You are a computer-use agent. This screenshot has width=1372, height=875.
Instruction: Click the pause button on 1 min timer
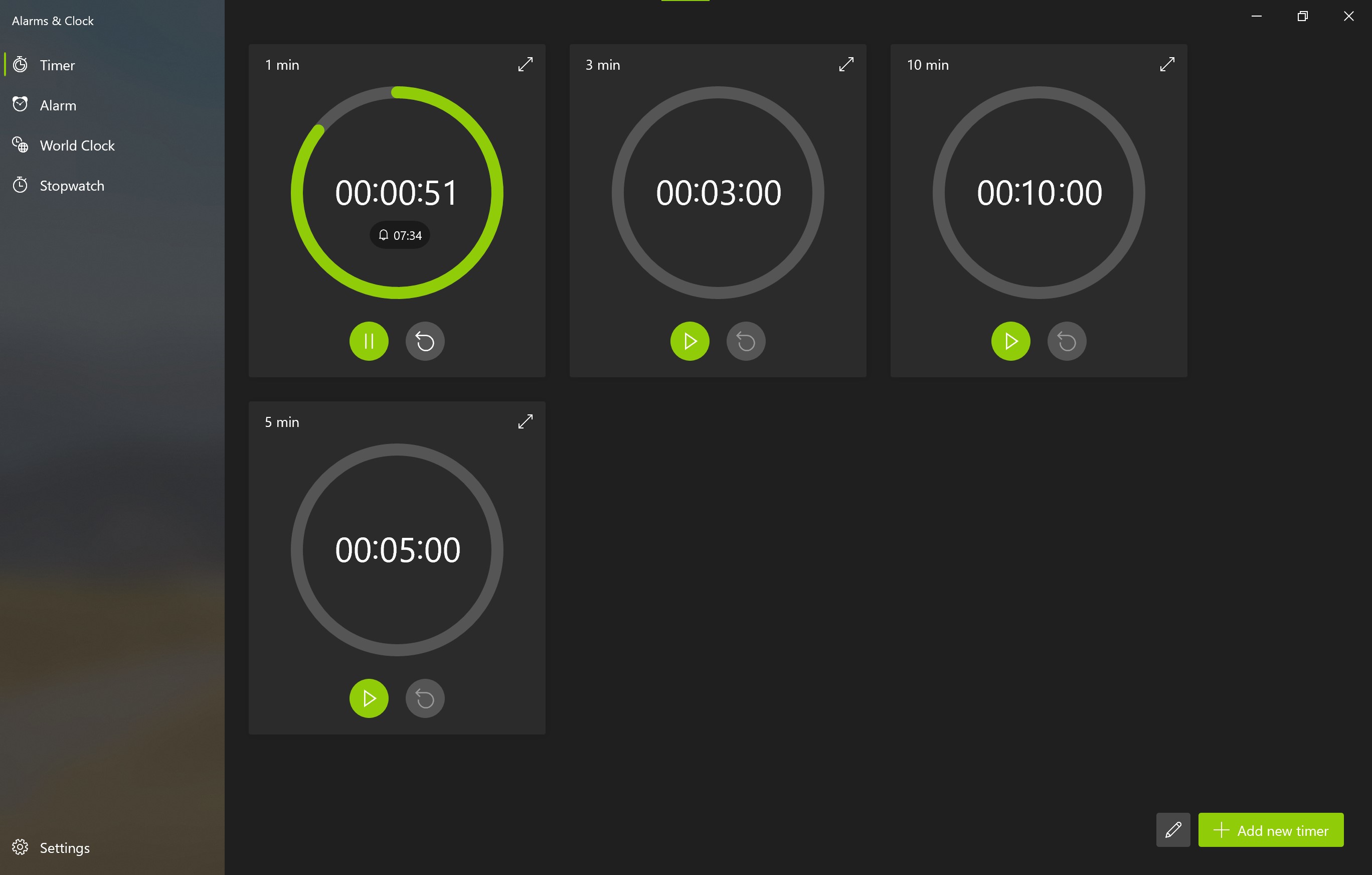pyautogui.click(x=369, y=341)
